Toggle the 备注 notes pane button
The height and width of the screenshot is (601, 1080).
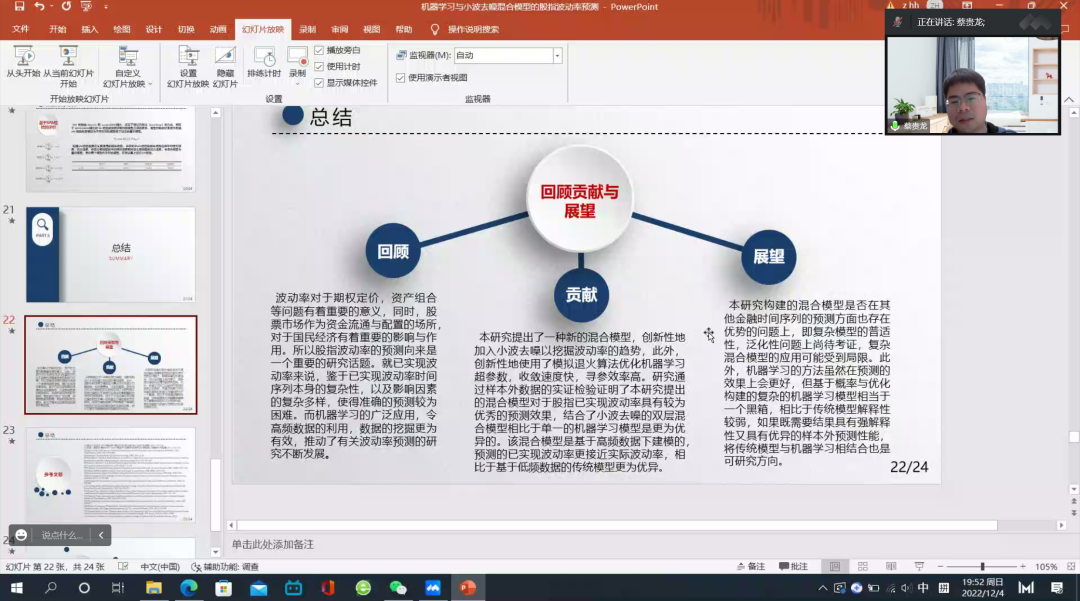pos(751,567)
